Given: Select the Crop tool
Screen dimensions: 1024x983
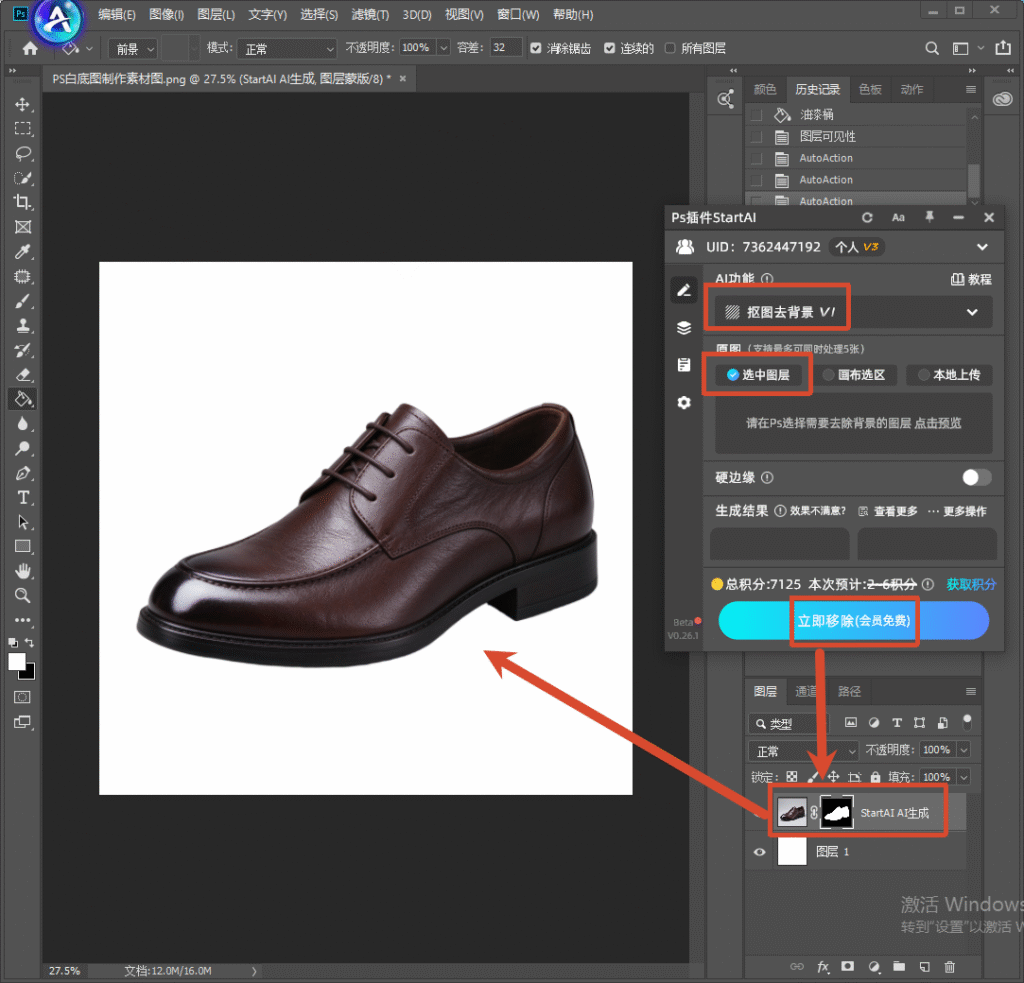Looking at the screenshot, I should tap(23, 202).
